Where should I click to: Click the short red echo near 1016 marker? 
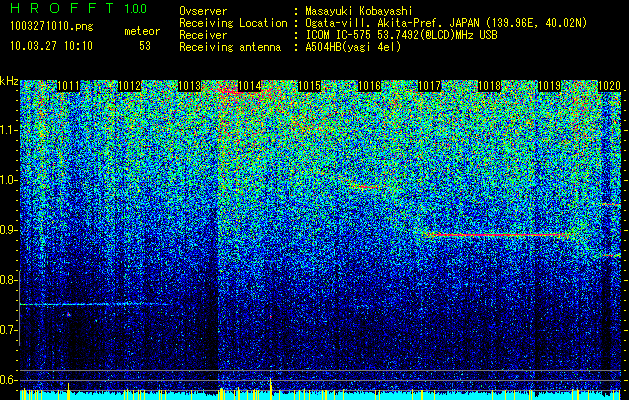pos(363,187)
